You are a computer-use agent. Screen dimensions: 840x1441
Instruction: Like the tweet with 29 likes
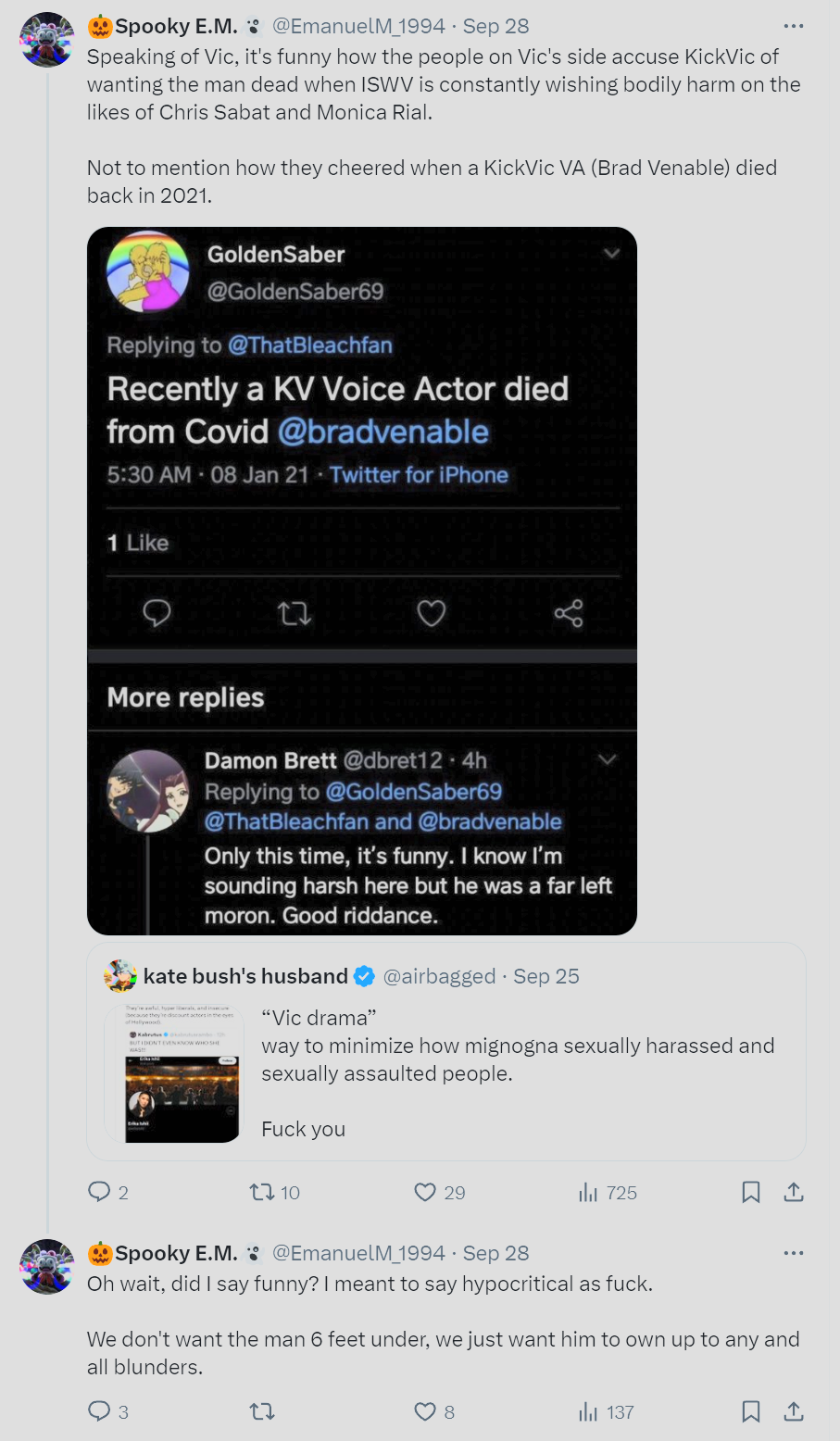(424, 1193)
